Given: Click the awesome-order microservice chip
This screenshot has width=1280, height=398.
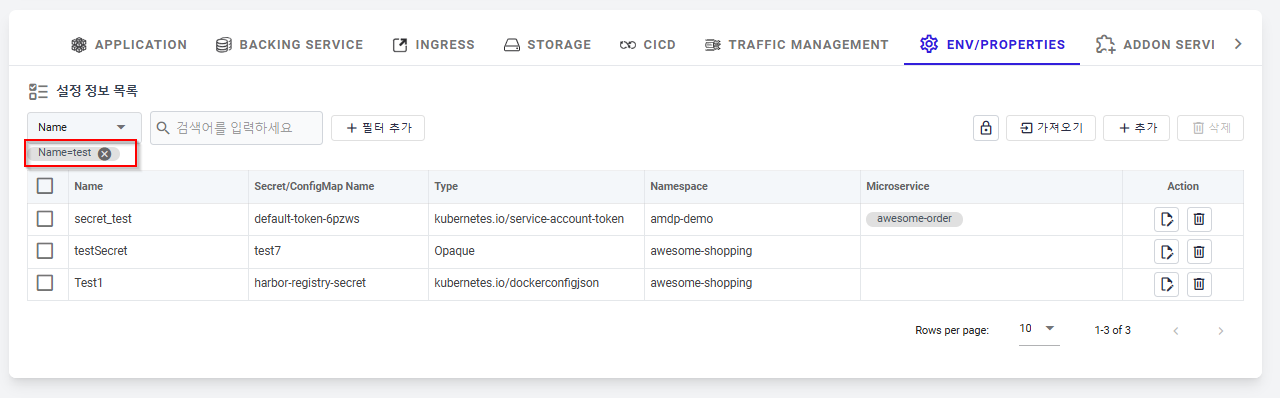Looking at the screenshot, I should [x=914, y=219].
